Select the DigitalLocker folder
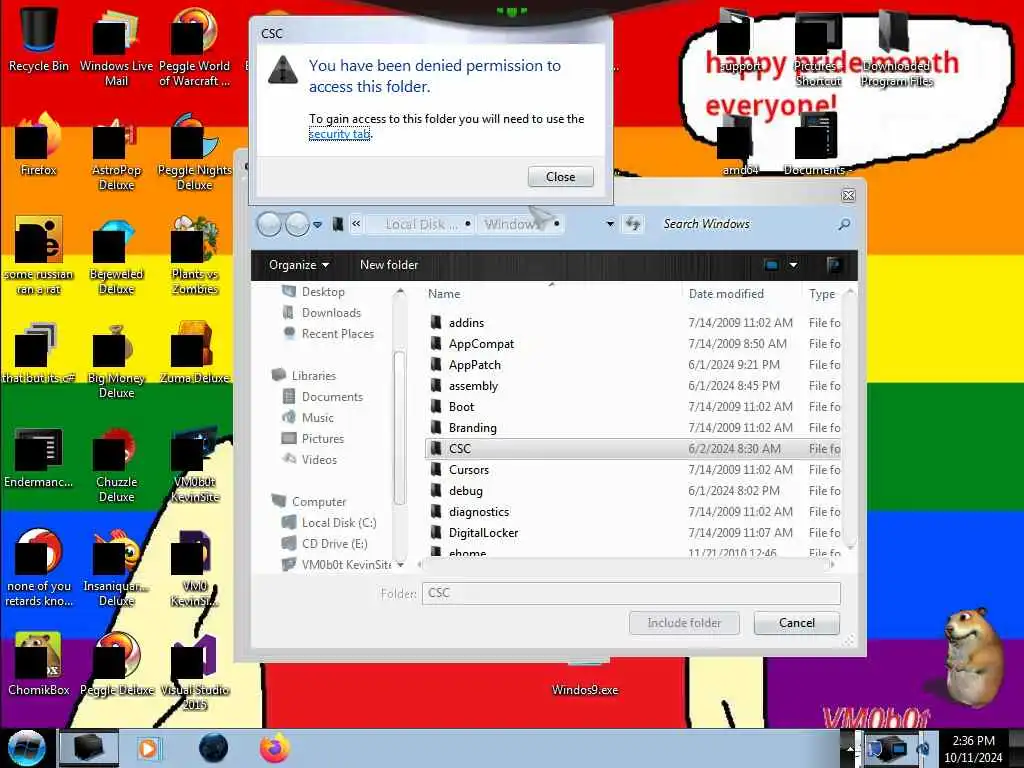The image size is (1024, 768). (633, 532)
